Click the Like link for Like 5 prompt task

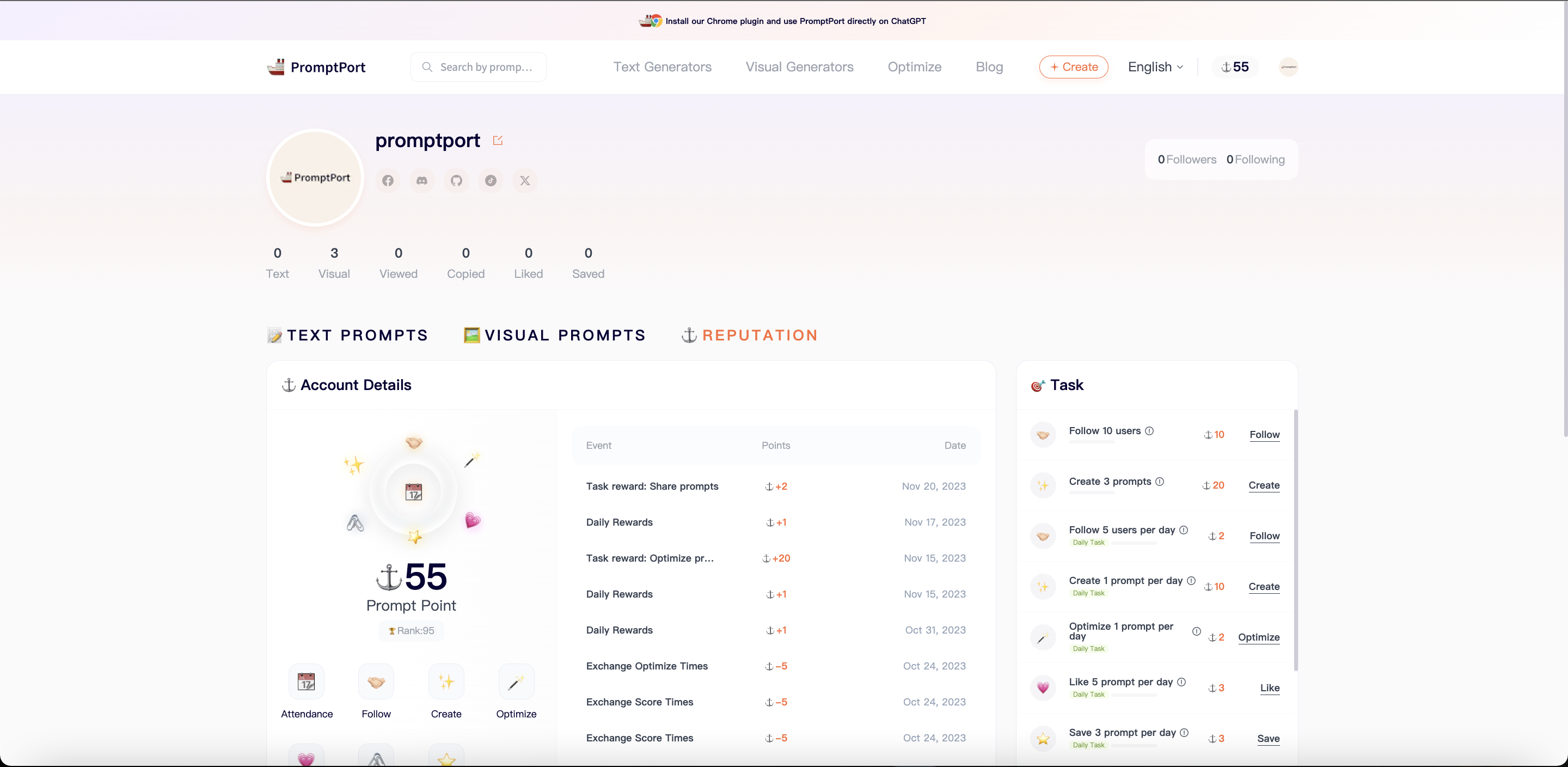pos(1269,688)
